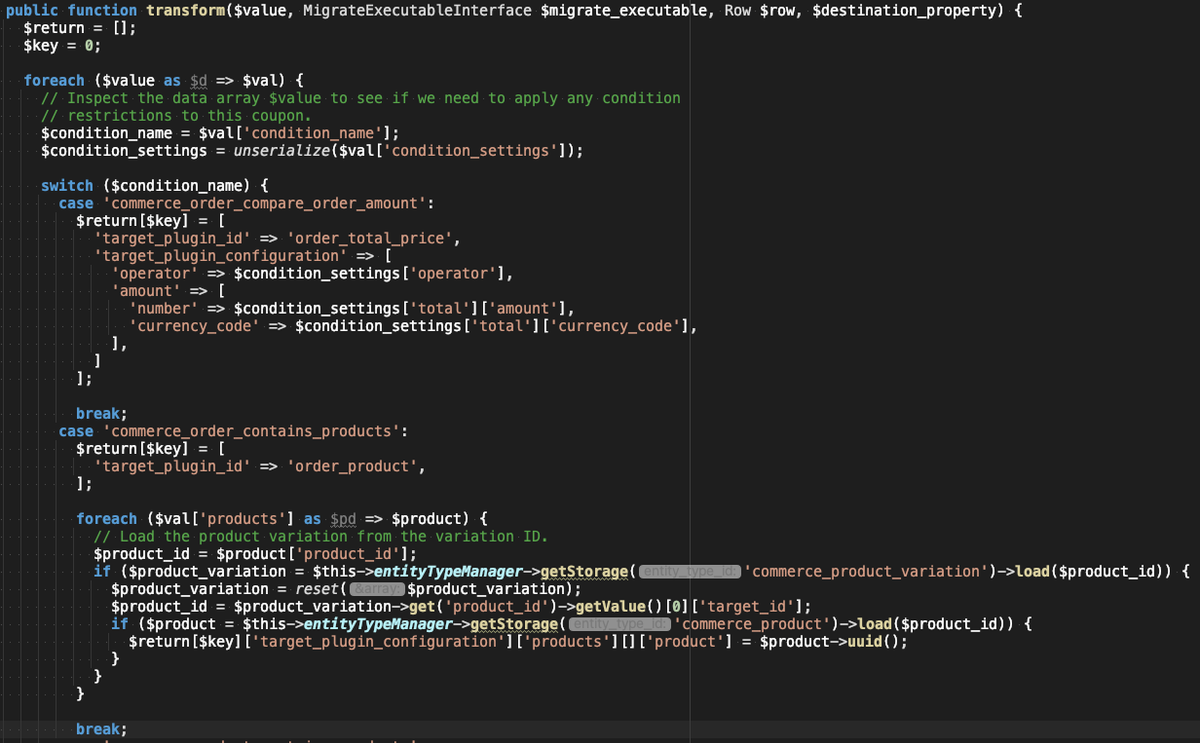Place cursor on the Row type hint

(x=738, y=10)
